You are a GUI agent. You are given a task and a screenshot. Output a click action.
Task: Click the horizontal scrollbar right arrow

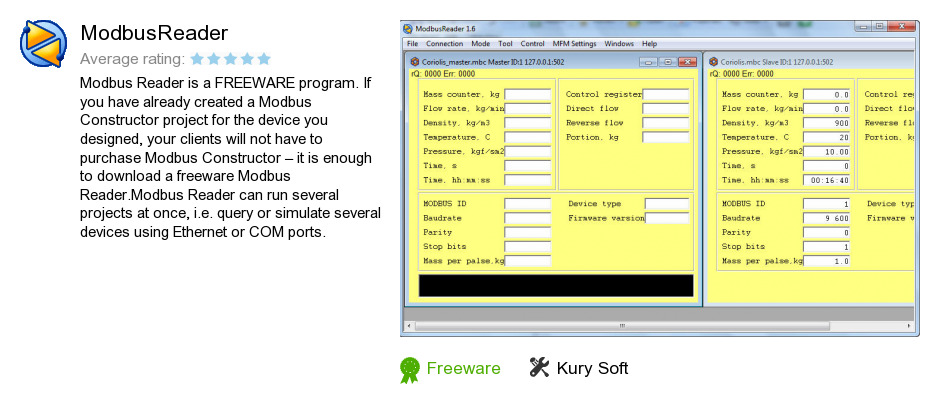tap(910, 327)
